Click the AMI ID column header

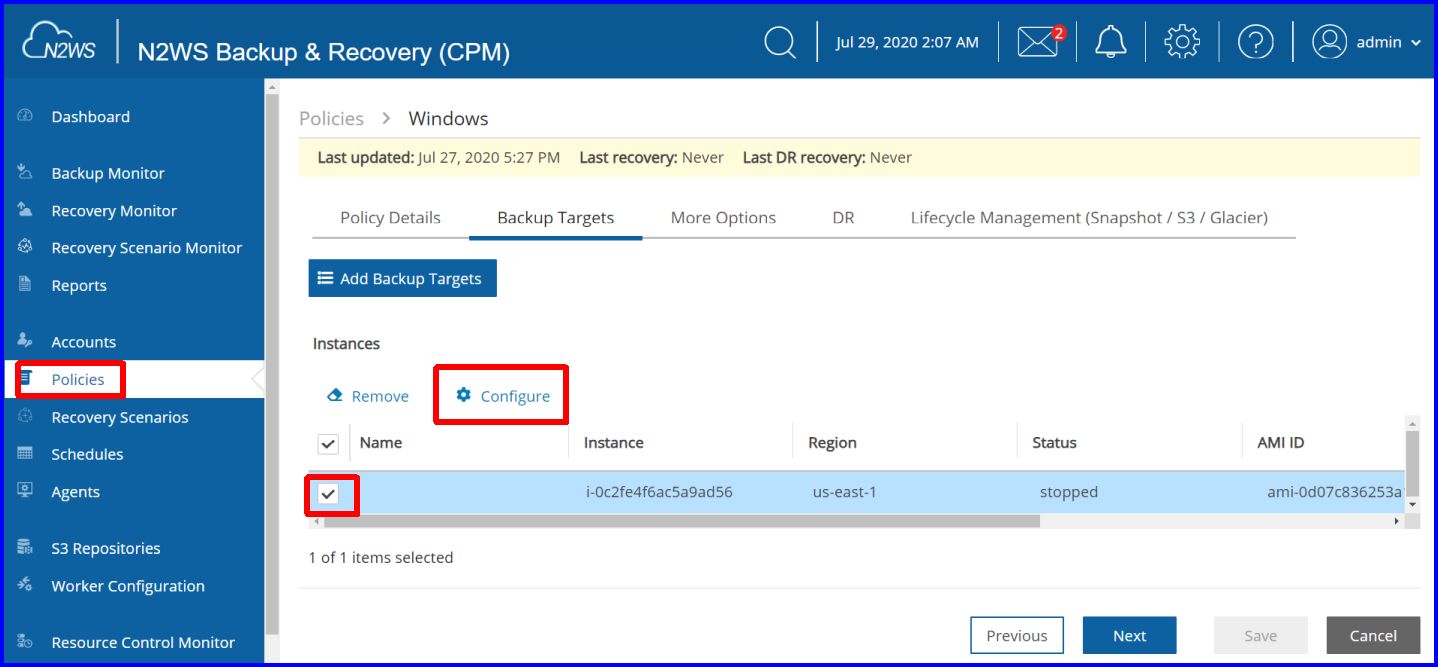tap(1280, 442)
